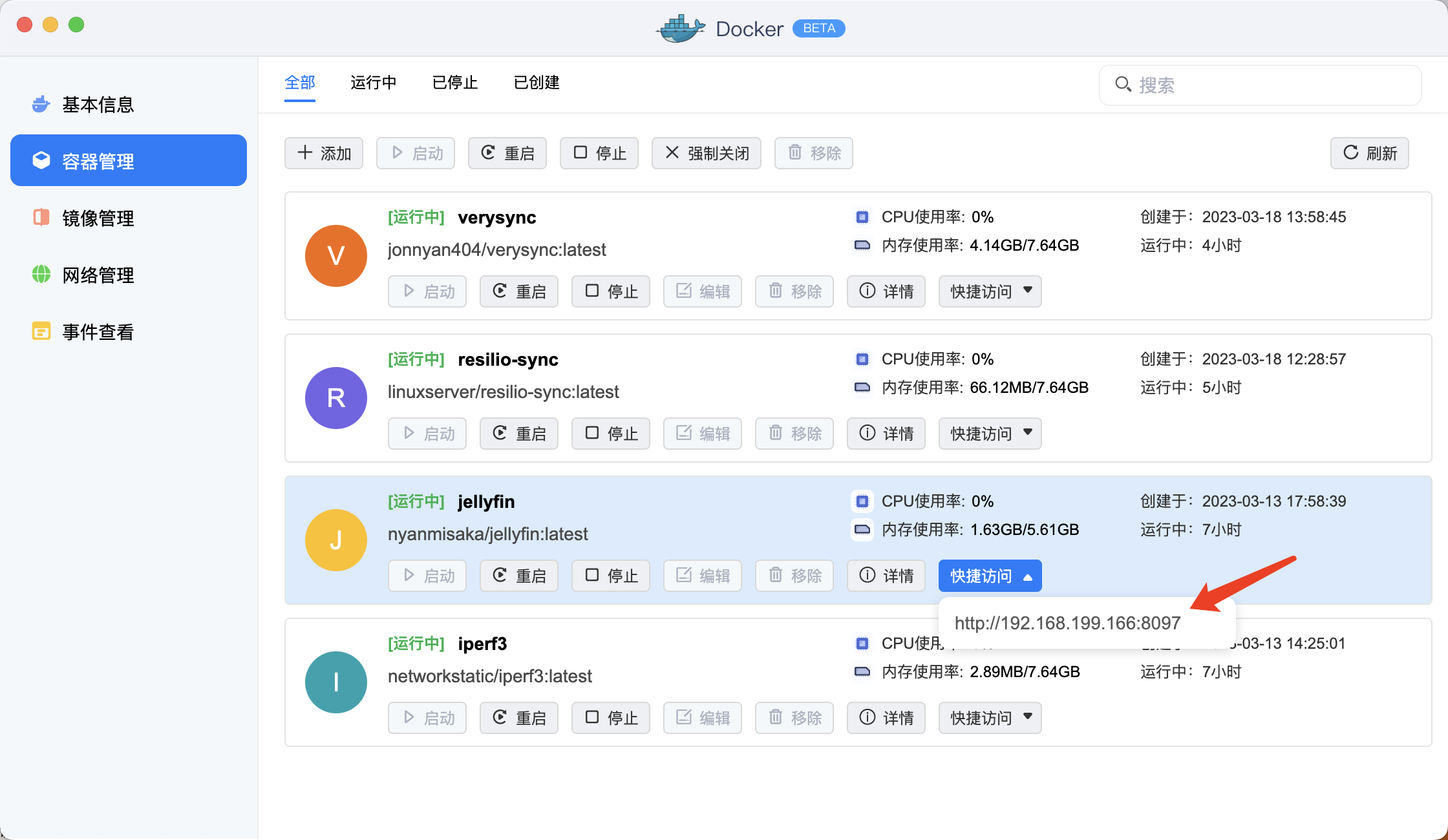Click the BETA badge next to Docker
Screen dimensions: 1448x840
[x=819, y=28]
